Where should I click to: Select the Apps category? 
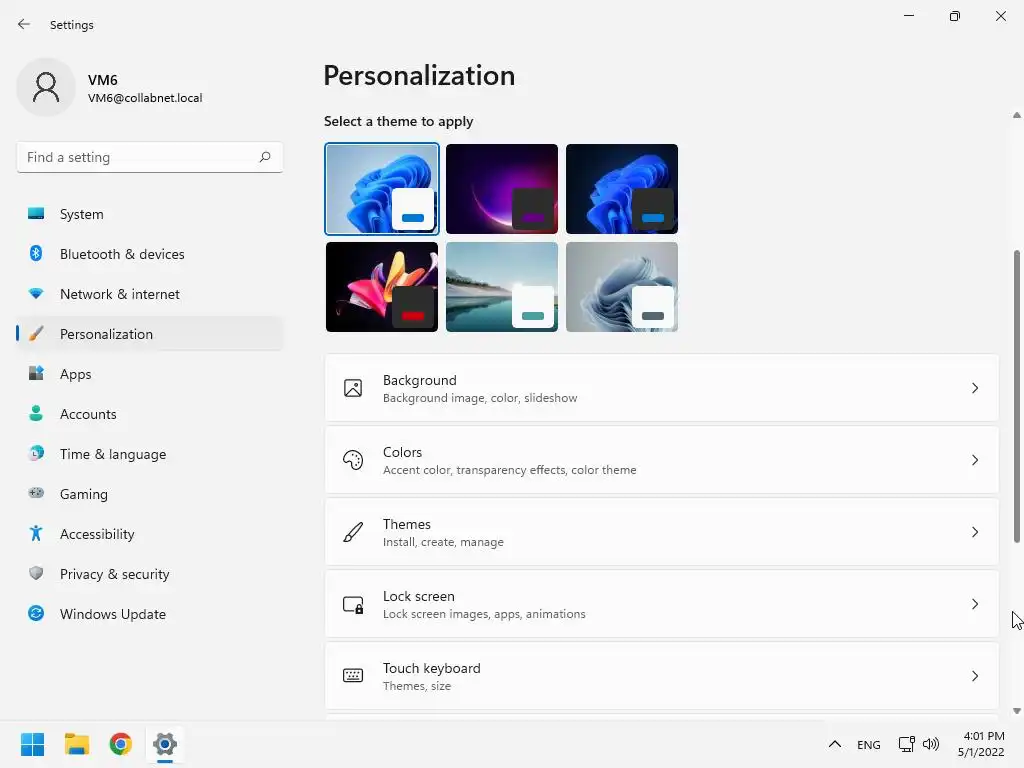(150, 374)
